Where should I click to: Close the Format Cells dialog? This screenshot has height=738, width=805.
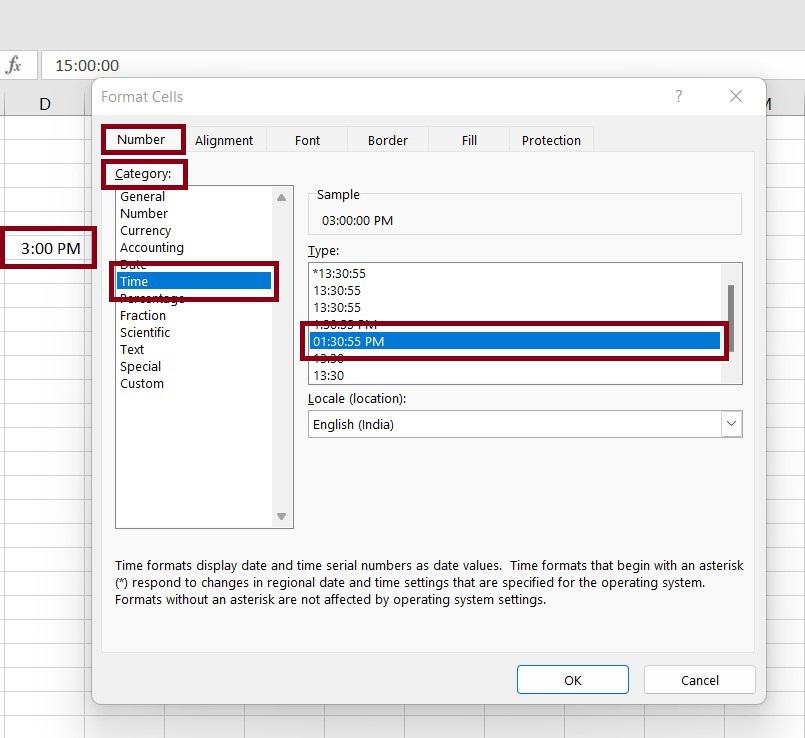coord(736,96)
